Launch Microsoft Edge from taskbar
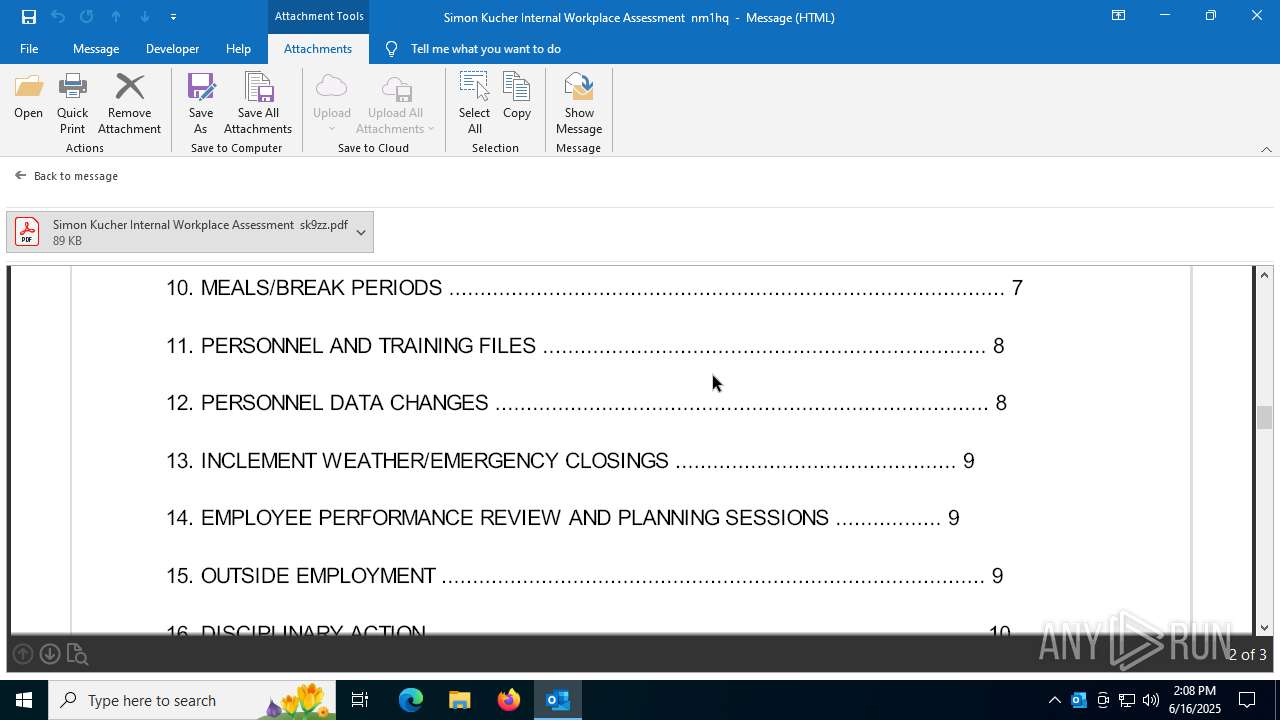The width and height of the screenshot is (1280, 720). [x=411, y=700]
